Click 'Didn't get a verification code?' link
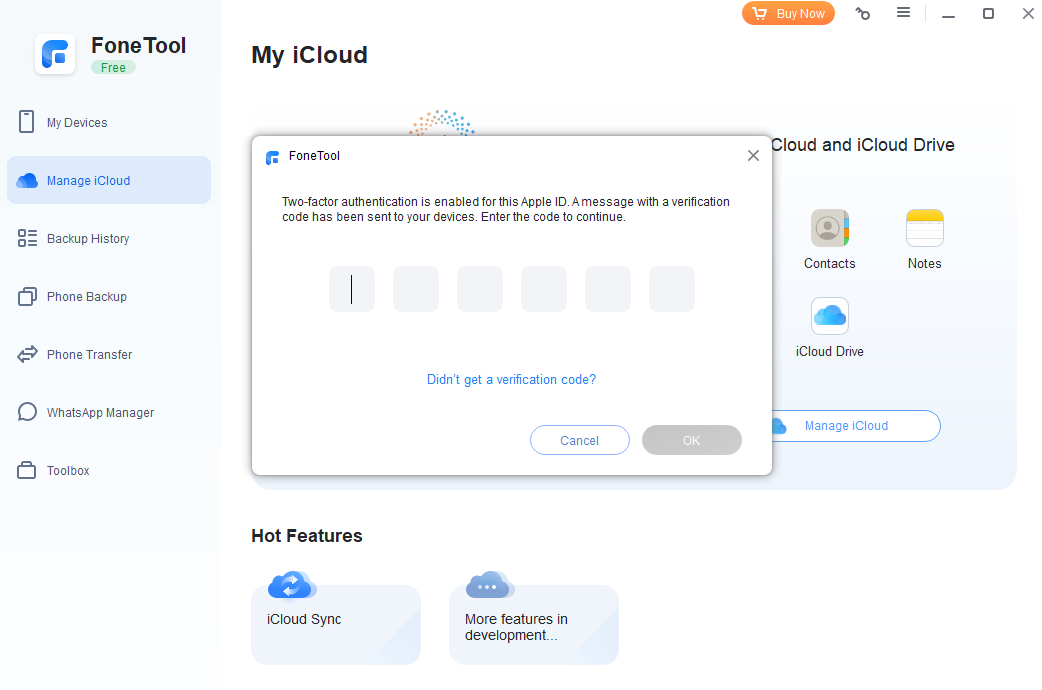The height and width of the screenshot is (690, 1042). (x=510, y=379)
